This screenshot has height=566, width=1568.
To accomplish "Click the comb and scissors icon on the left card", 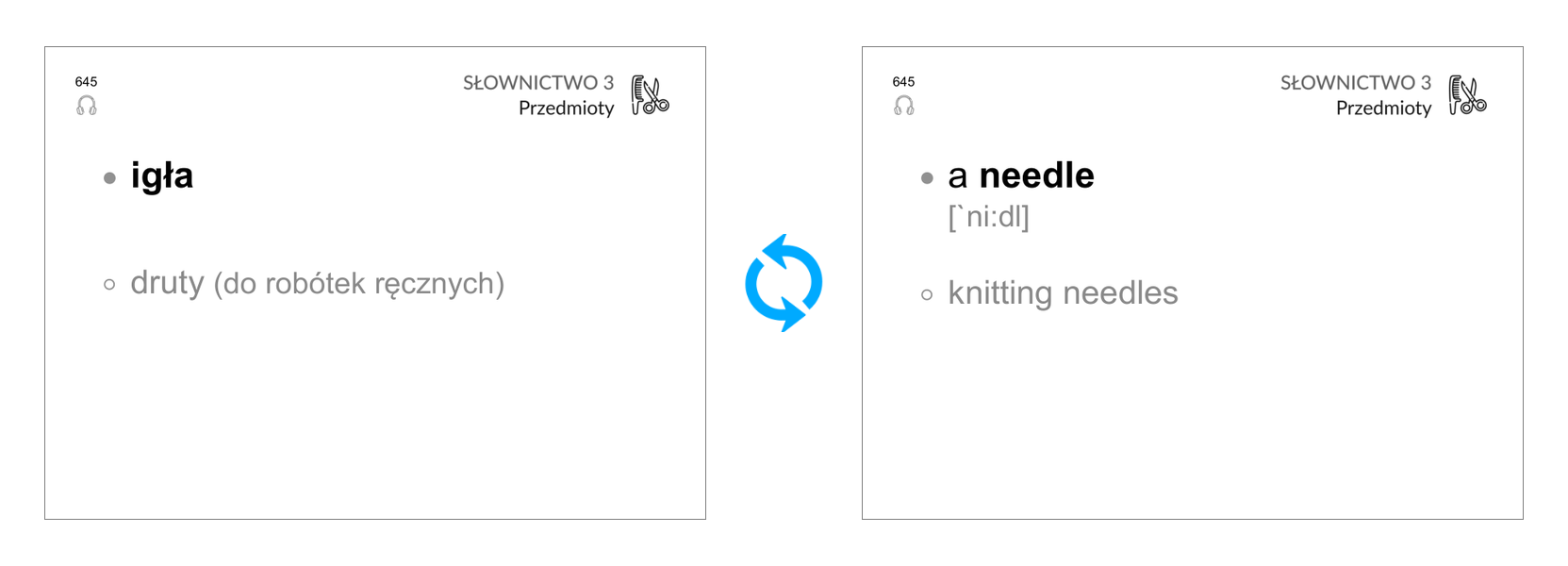I will tap(650, 95).
